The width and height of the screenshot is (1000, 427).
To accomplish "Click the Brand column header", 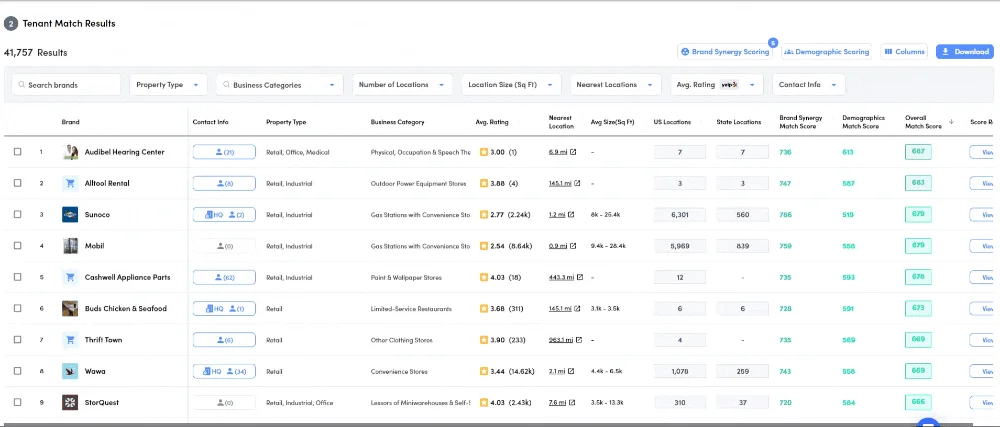I will [71, 122].
